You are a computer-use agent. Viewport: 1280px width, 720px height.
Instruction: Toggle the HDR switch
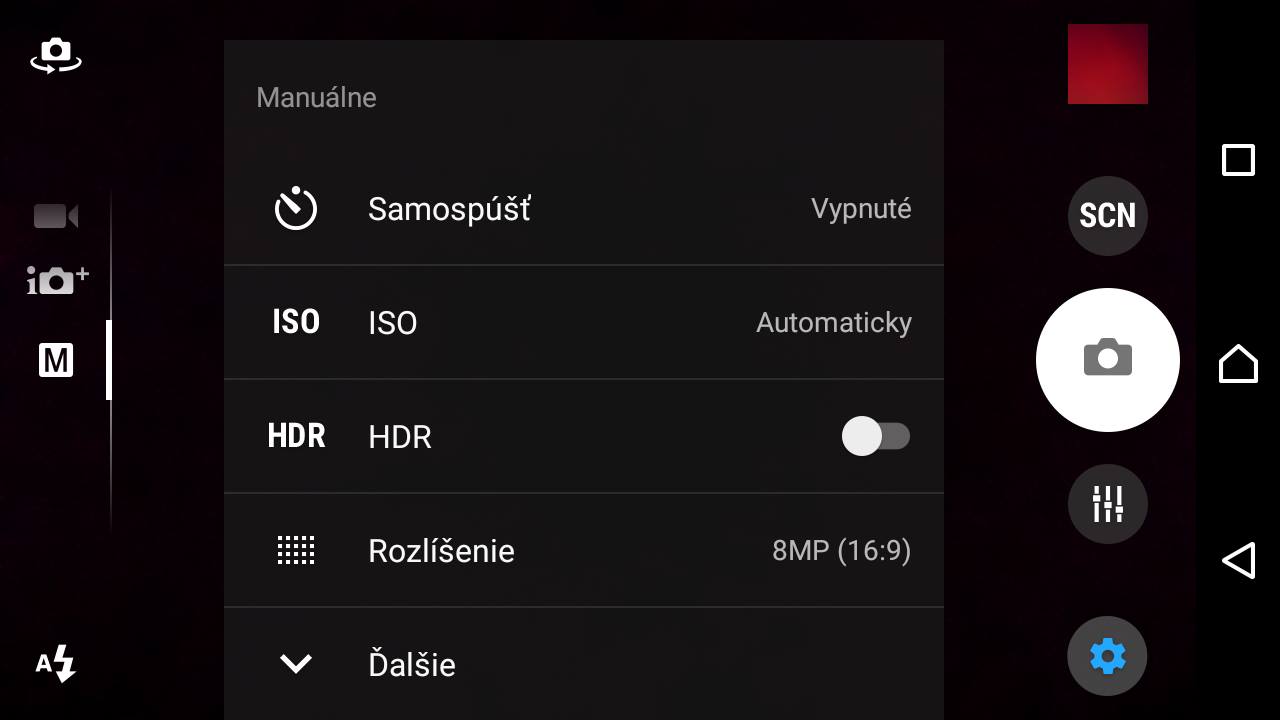(876, 436)
